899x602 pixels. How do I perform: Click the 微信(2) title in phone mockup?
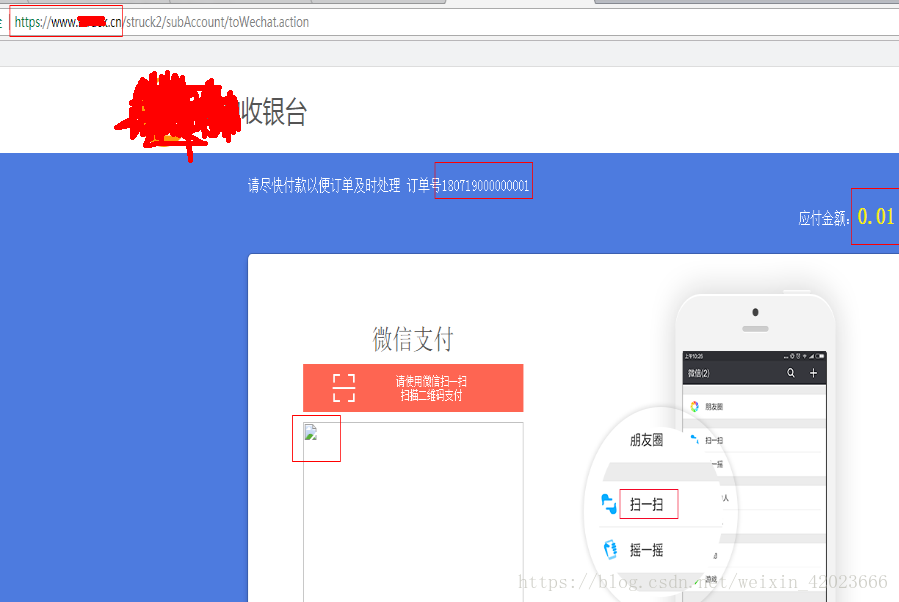pos(698,373)
